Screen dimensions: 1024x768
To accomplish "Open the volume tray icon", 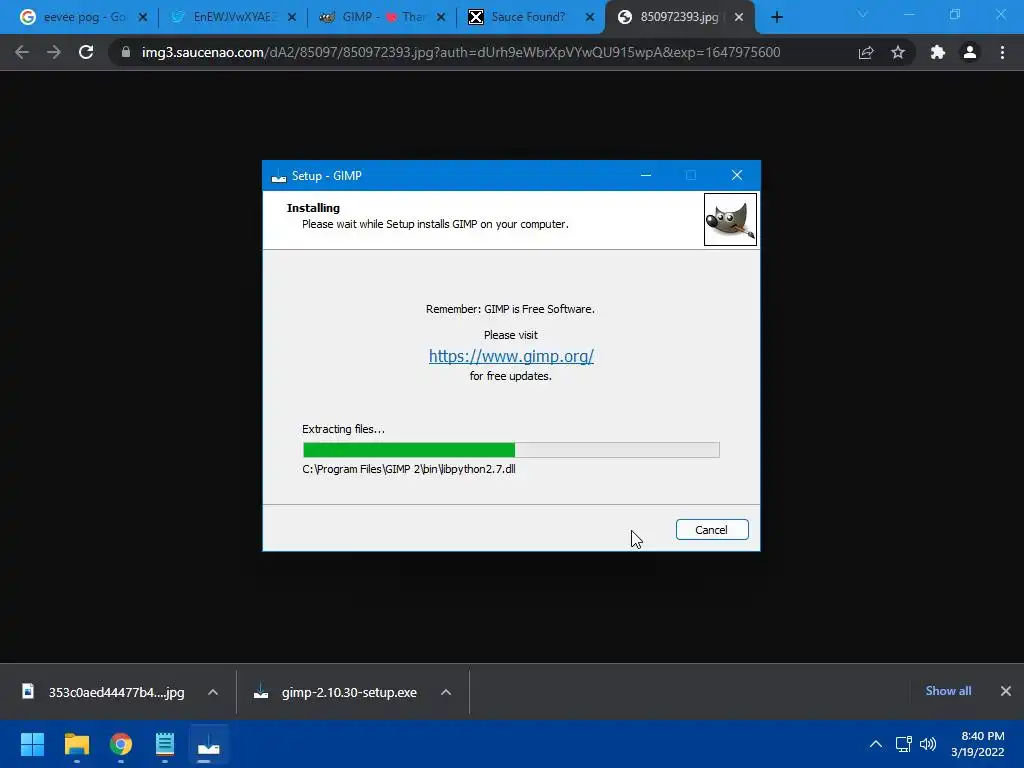I will 928,744.
